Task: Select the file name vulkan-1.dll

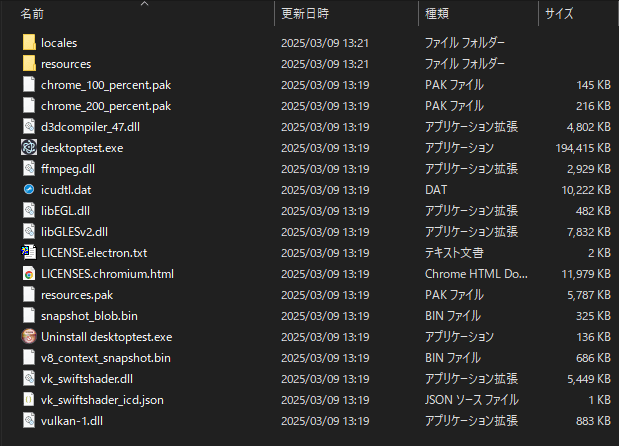Action: click(x=72, y=421)
